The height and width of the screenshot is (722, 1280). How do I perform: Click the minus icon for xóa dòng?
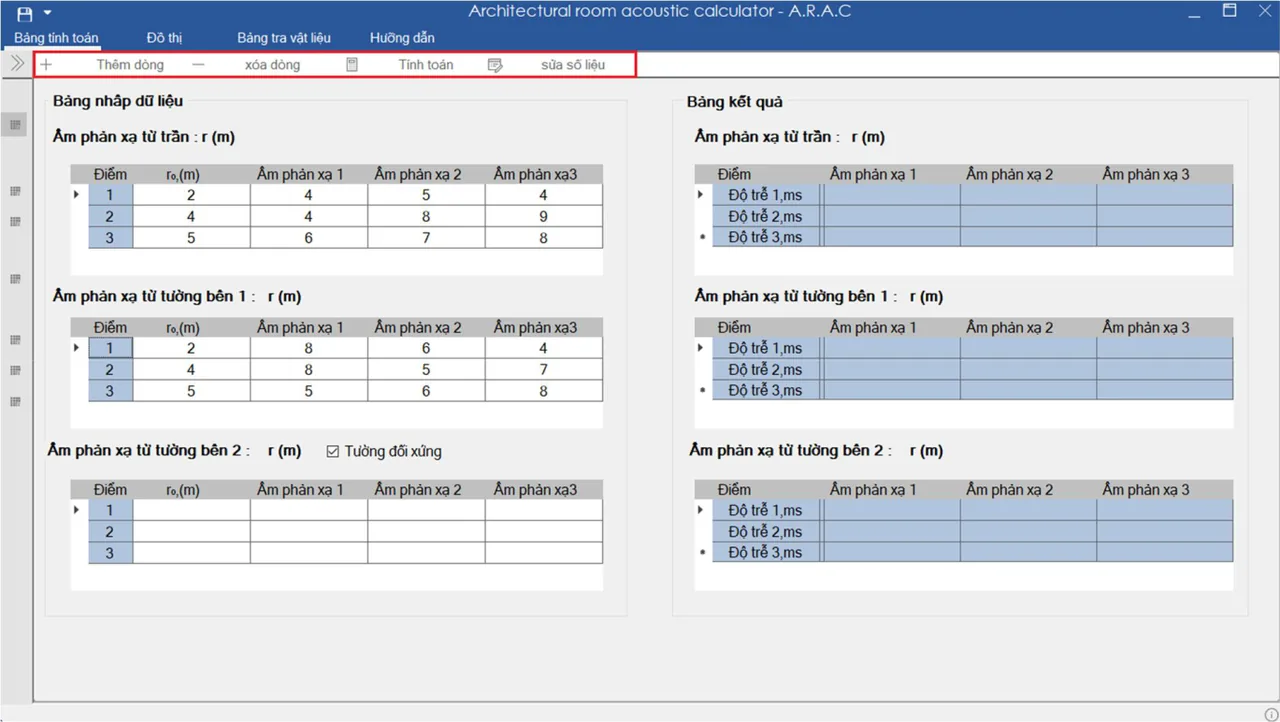[198, 64]
